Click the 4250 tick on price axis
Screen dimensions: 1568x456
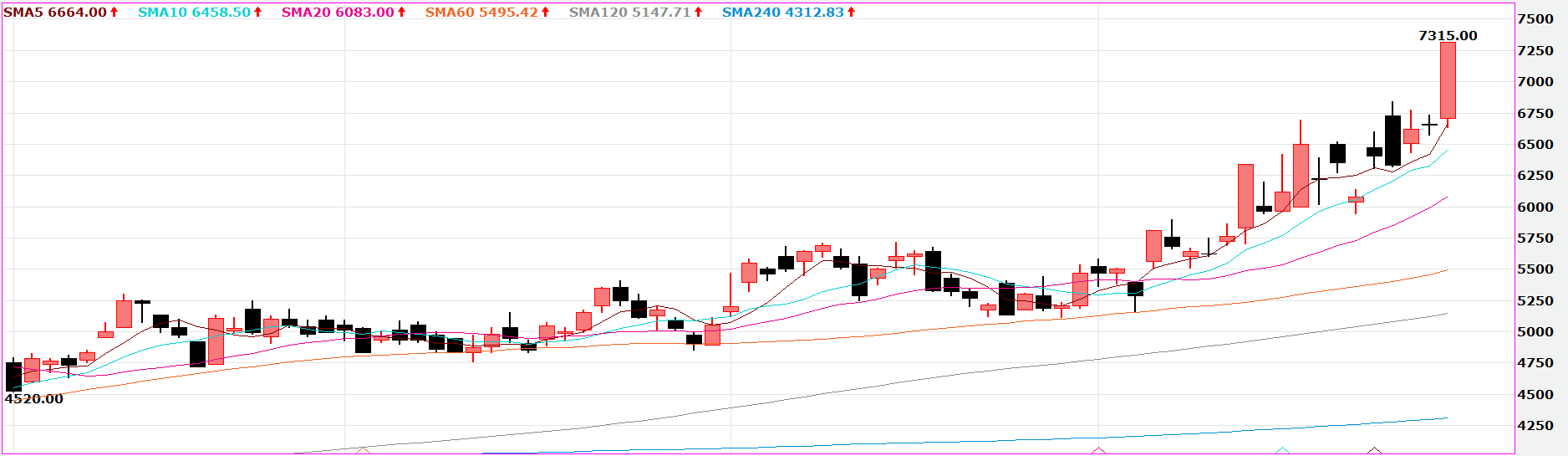point(1535,426)
